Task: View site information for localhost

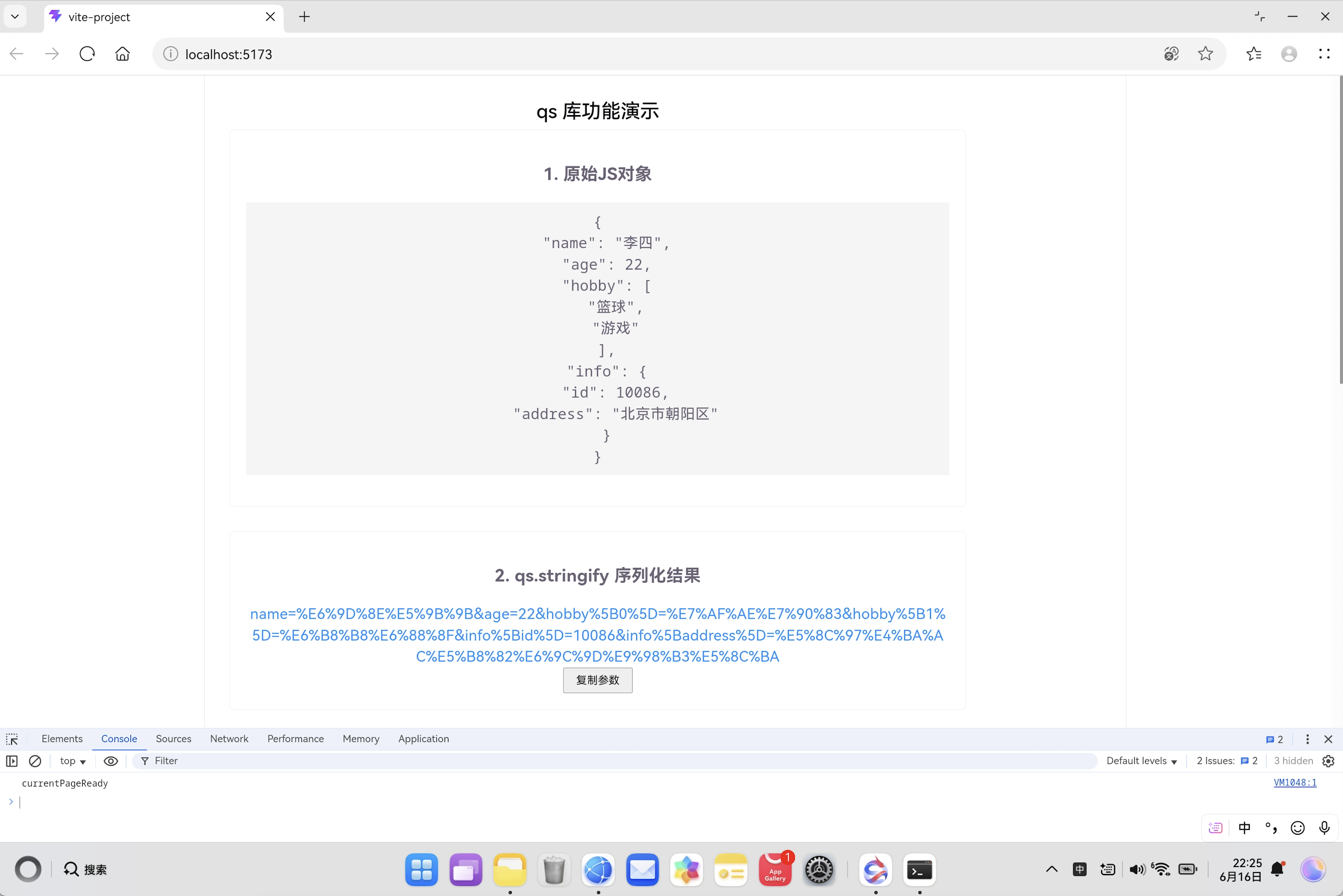Action: point(170,54)
